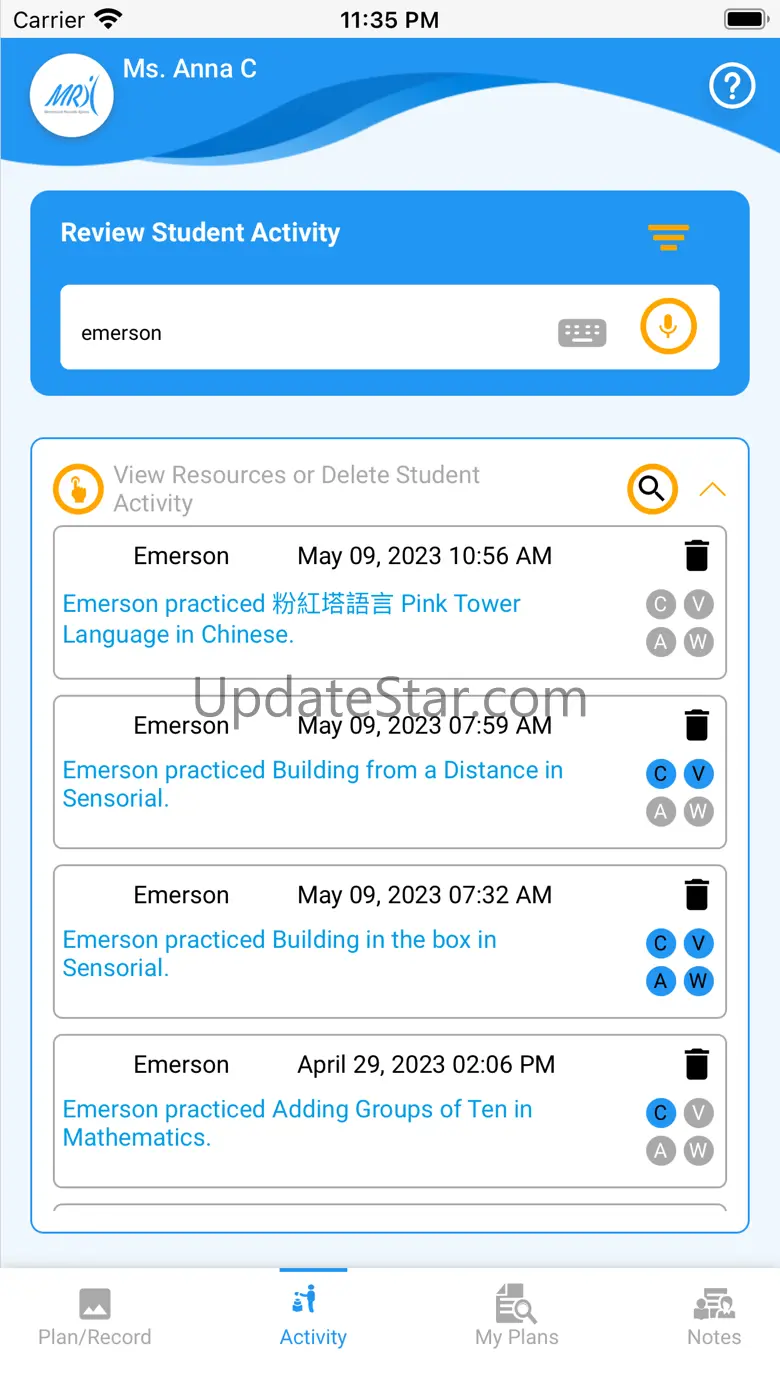Screen dimensions: 780x1387
Task: Collapse the activity list with the chevron
Action: (x=712, y=489)
